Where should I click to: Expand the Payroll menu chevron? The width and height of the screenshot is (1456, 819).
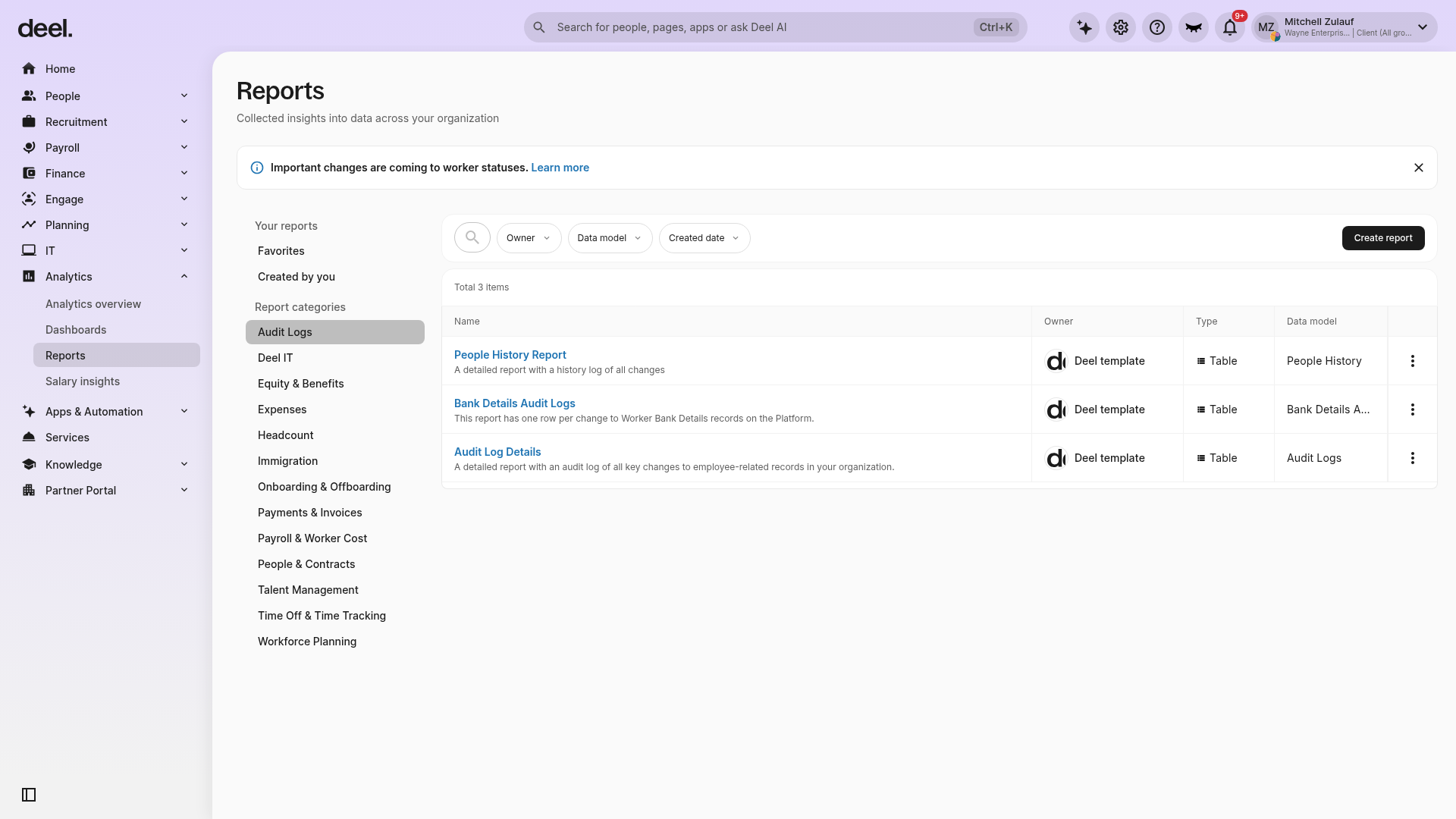184,148
